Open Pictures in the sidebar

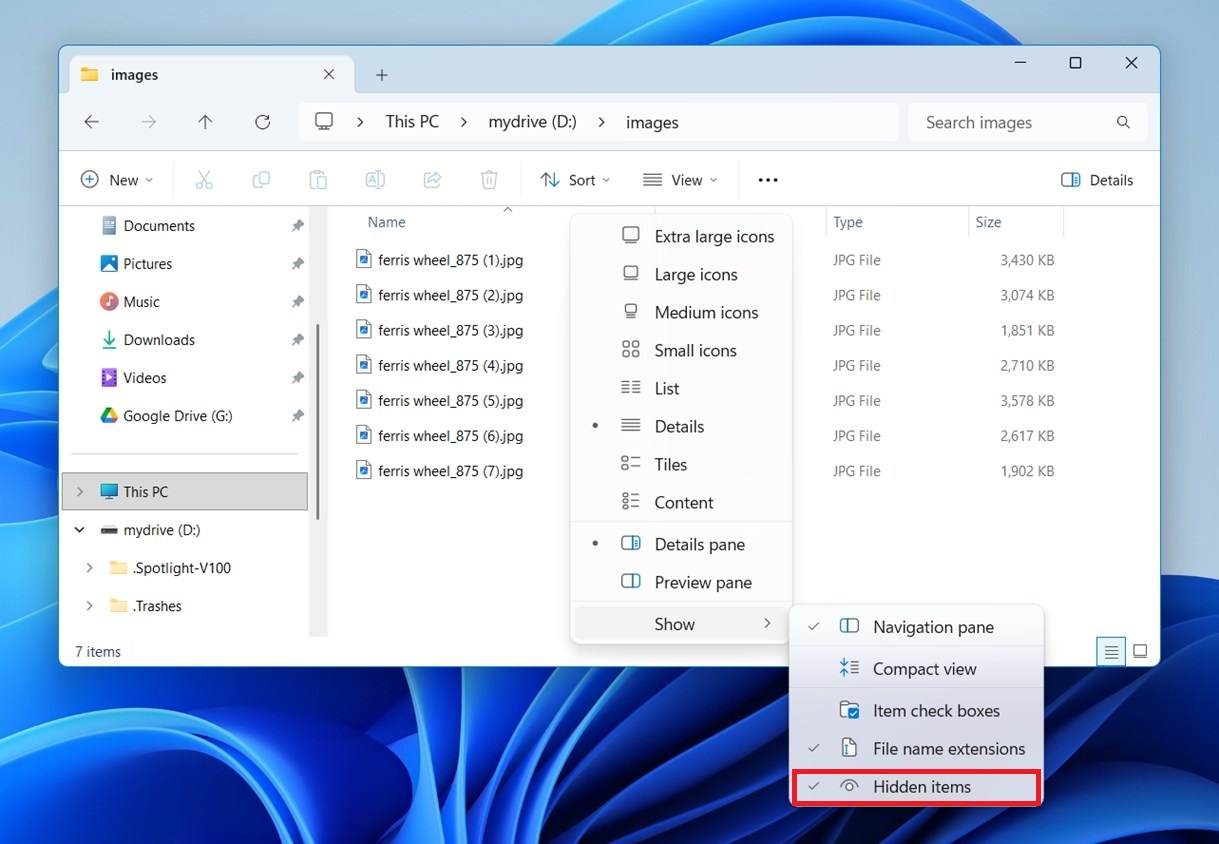coord(147,264)
